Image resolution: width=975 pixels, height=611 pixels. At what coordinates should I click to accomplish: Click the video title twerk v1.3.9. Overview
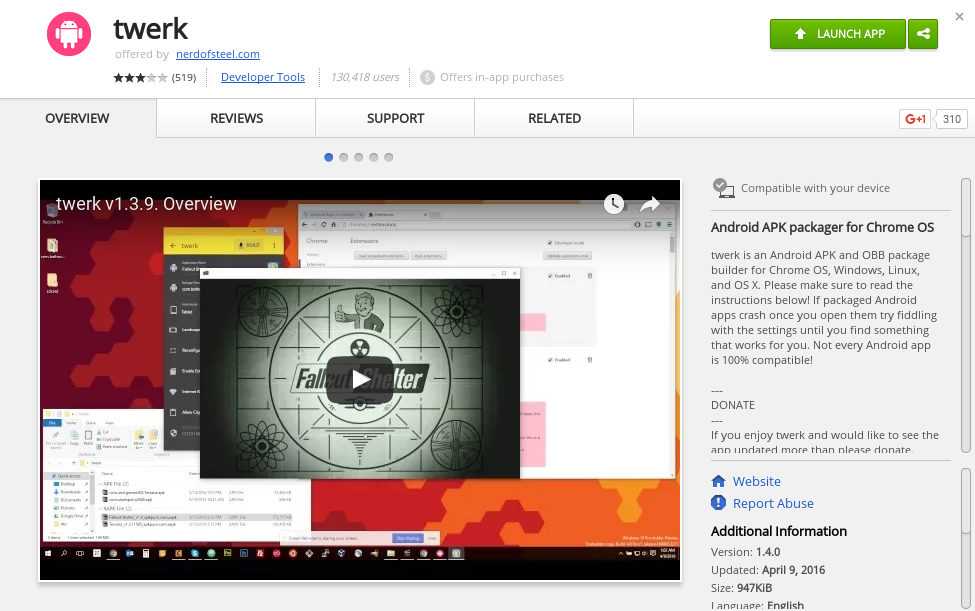(146, 204)
